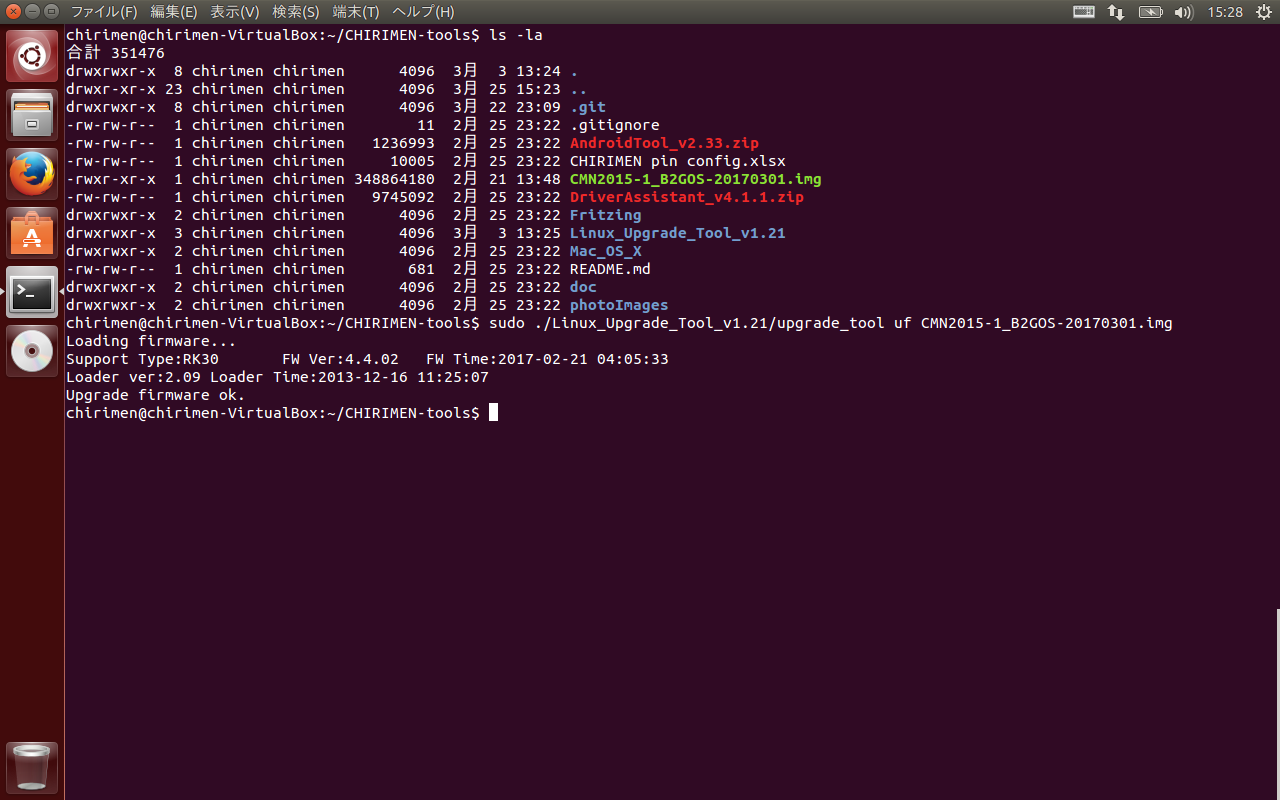Open the 編集(E) menu
Image resolution: width=1280 pixels, height=800 pixels.
point(174,12)
